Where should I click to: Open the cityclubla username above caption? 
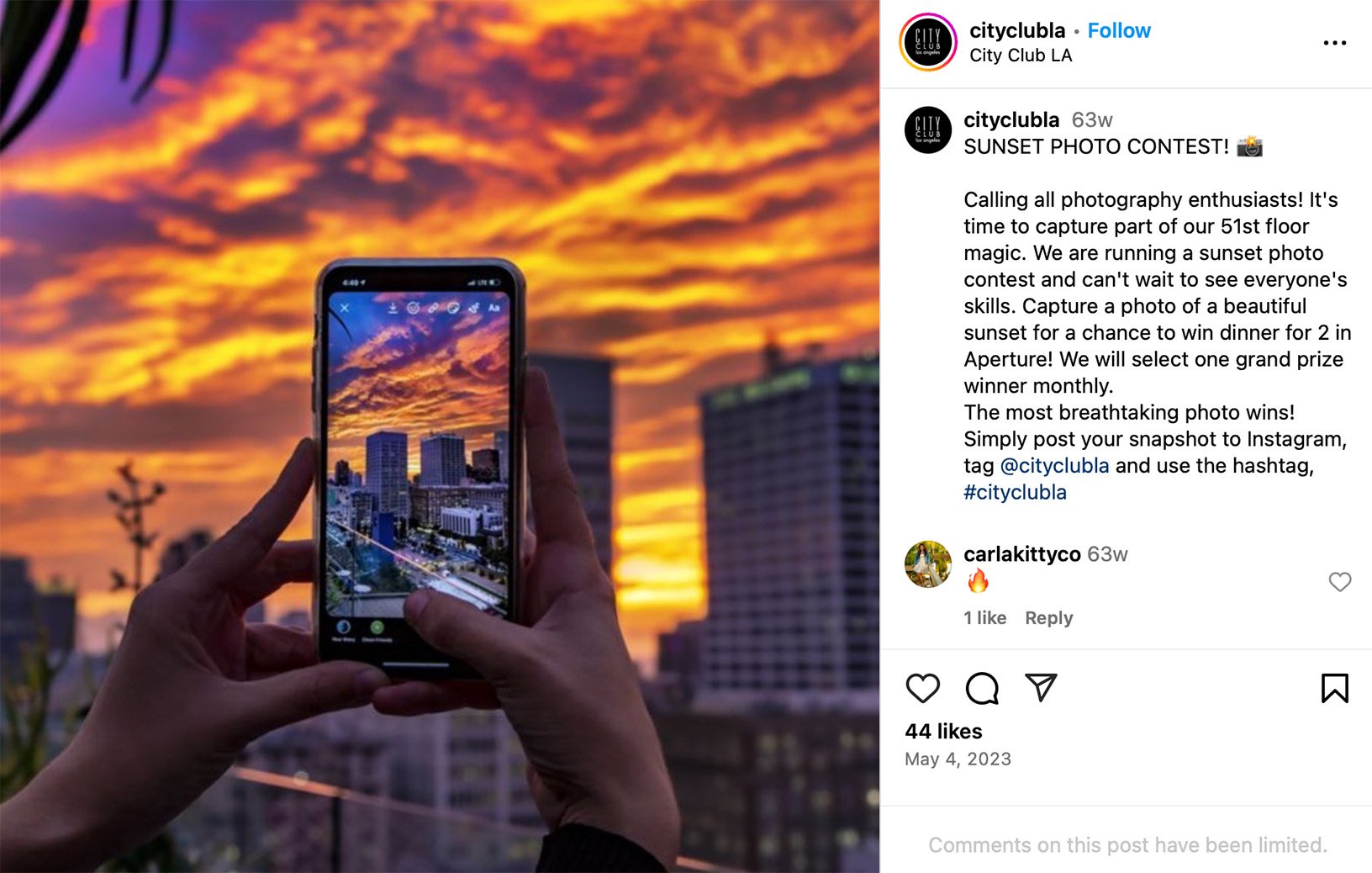(1011, 120)
